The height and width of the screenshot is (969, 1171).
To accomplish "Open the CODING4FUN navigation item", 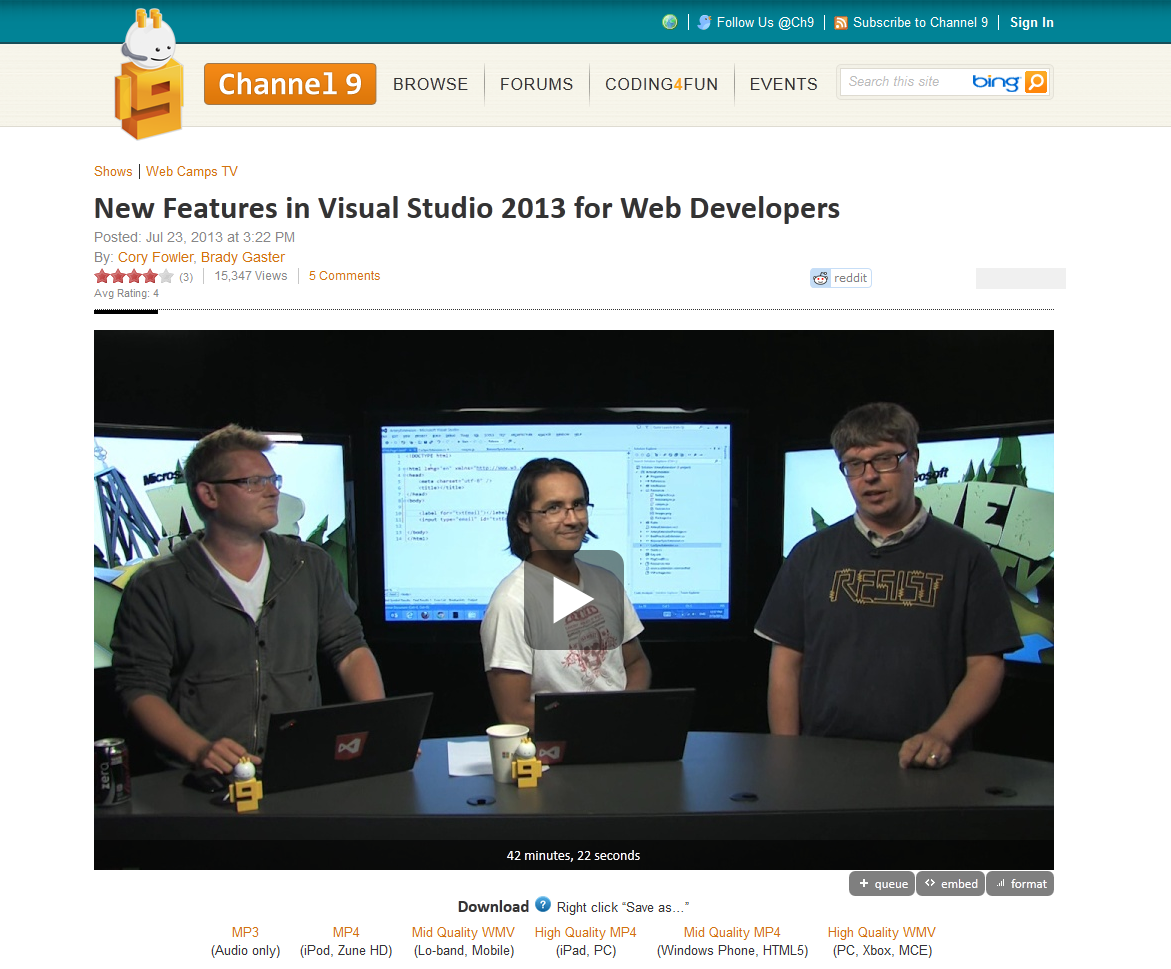I will [661, 84].
